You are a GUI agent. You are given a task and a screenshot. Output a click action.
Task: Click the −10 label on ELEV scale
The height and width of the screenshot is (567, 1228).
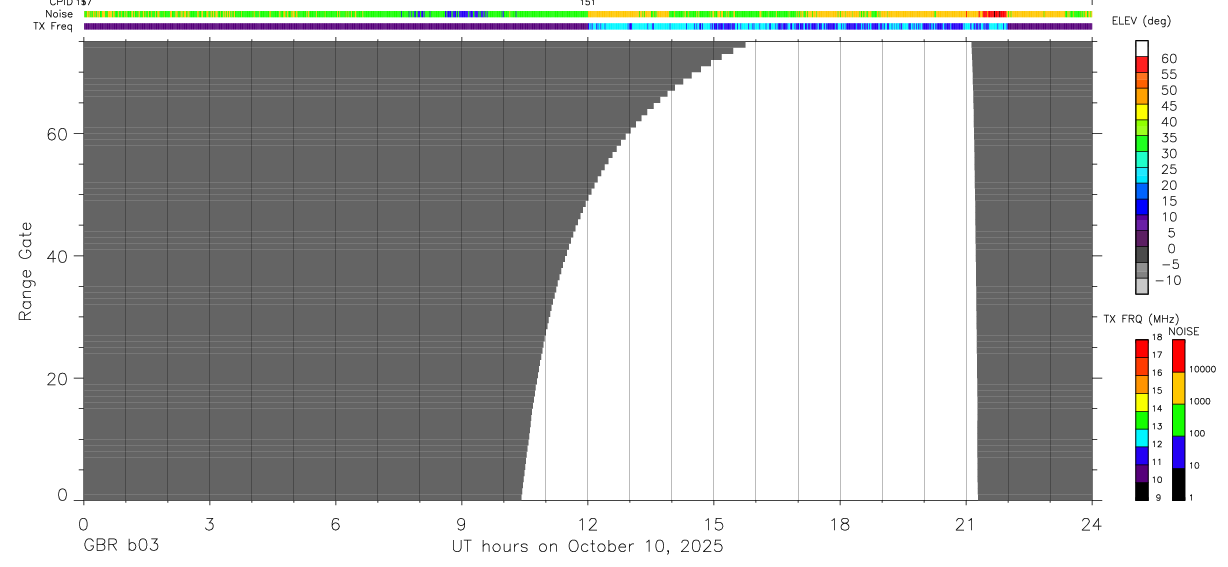[1168, 281]
